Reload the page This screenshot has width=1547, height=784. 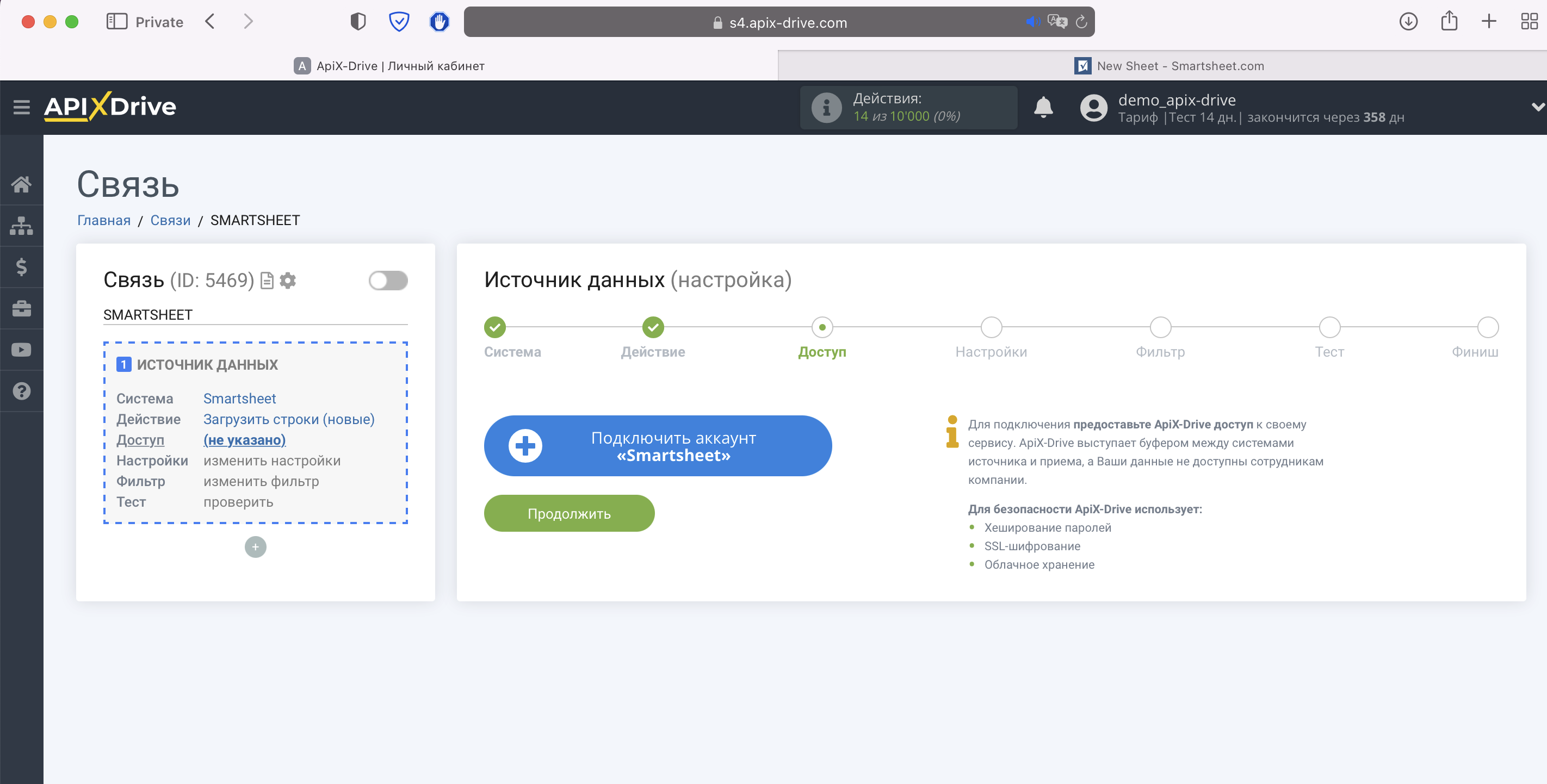(1081, 22)
